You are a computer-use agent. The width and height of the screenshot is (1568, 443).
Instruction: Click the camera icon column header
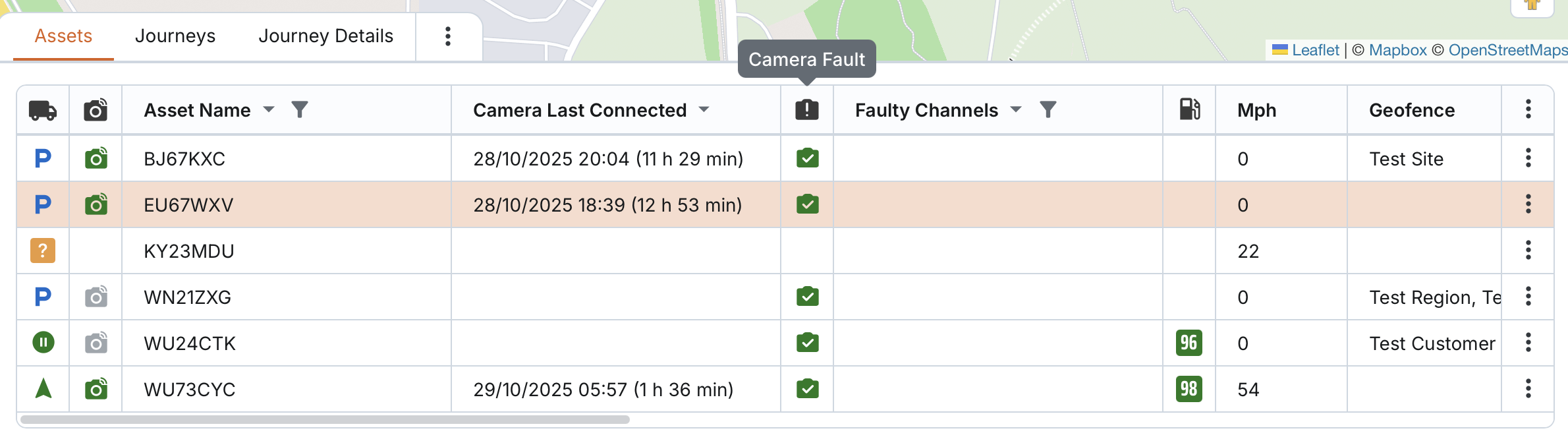pos(96,110)
